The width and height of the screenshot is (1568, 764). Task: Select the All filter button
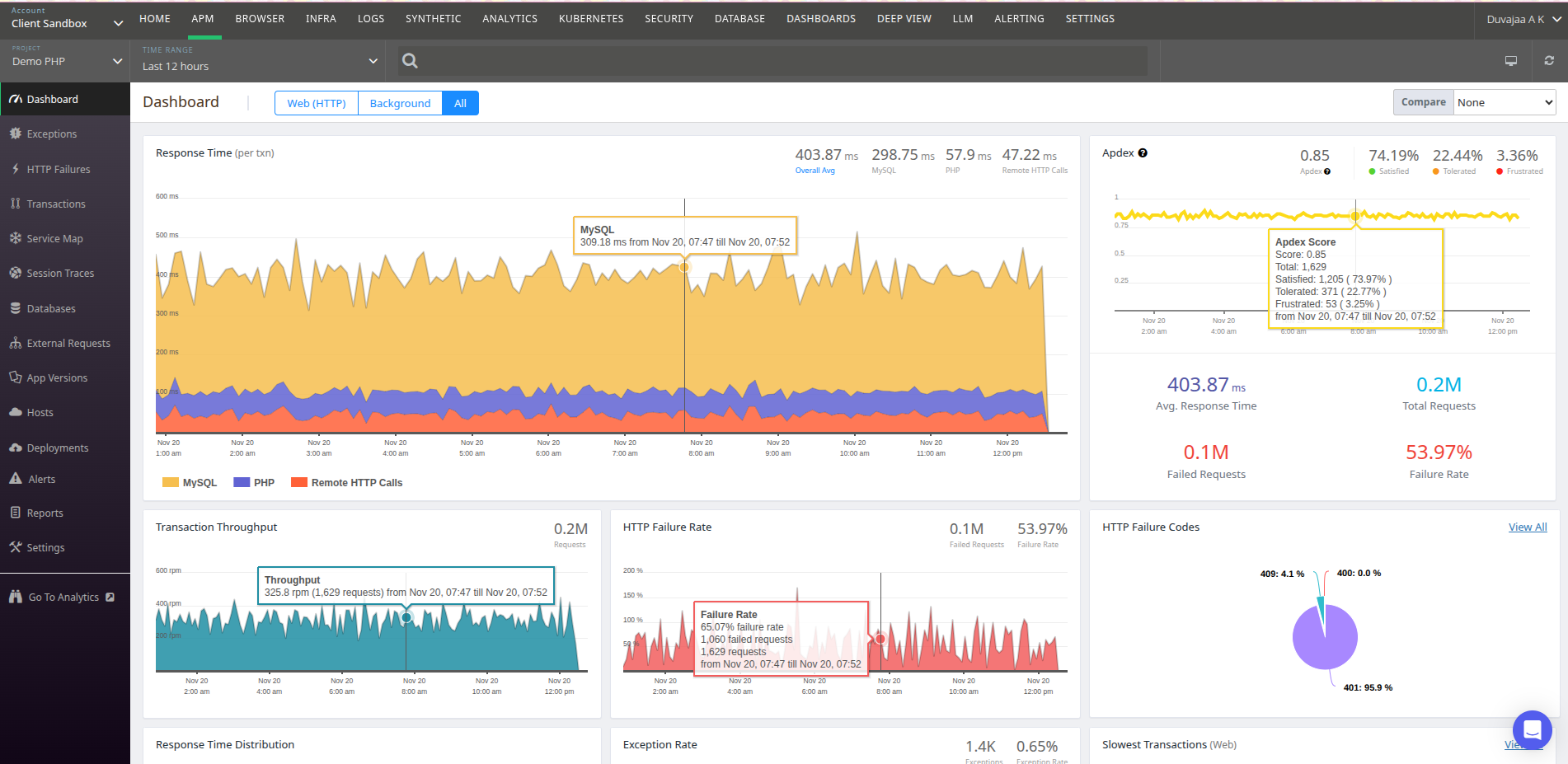pos(460,103)
